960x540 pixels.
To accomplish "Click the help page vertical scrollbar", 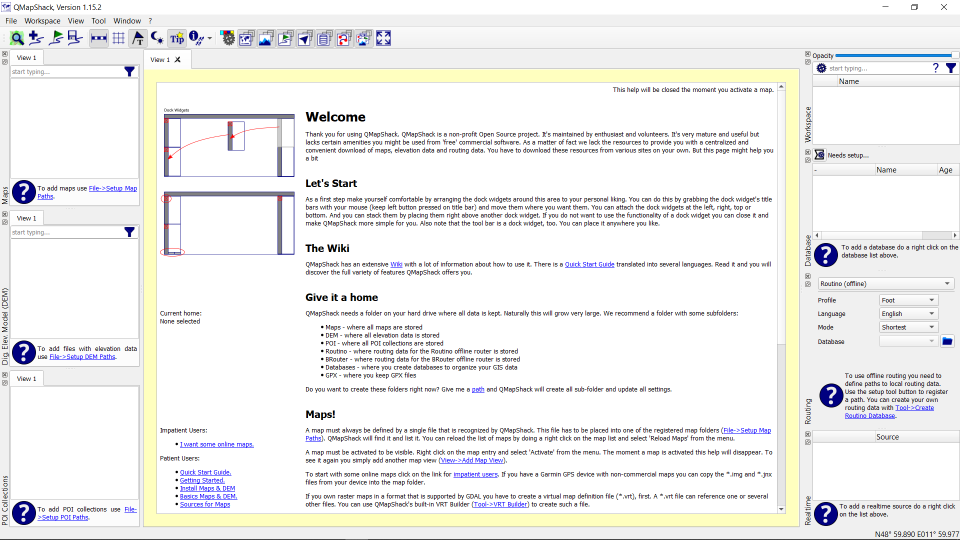I will click(781, 300).
